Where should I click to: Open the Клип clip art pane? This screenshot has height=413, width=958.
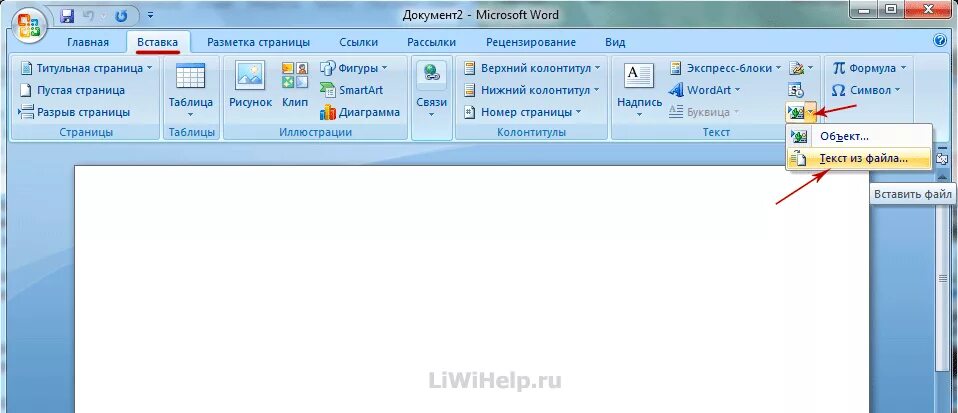tap(294, 86)
